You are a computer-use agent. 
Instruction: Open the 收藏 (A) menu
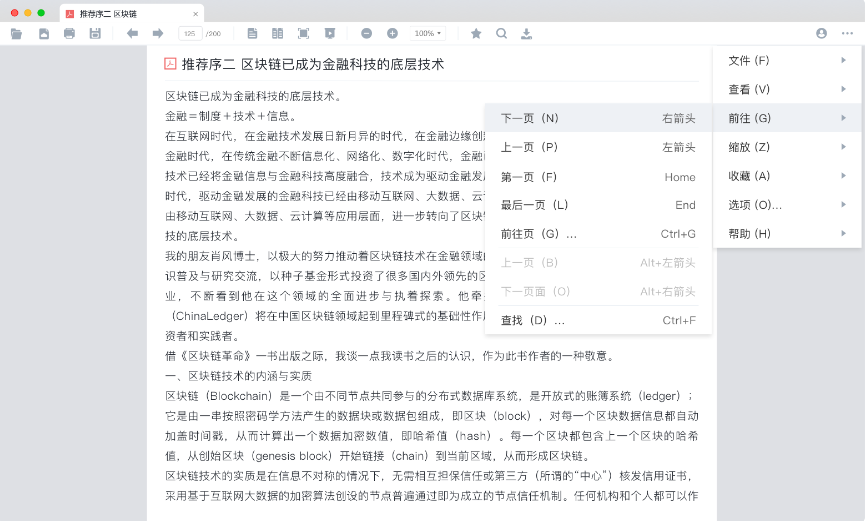click(x=787, y=176)
